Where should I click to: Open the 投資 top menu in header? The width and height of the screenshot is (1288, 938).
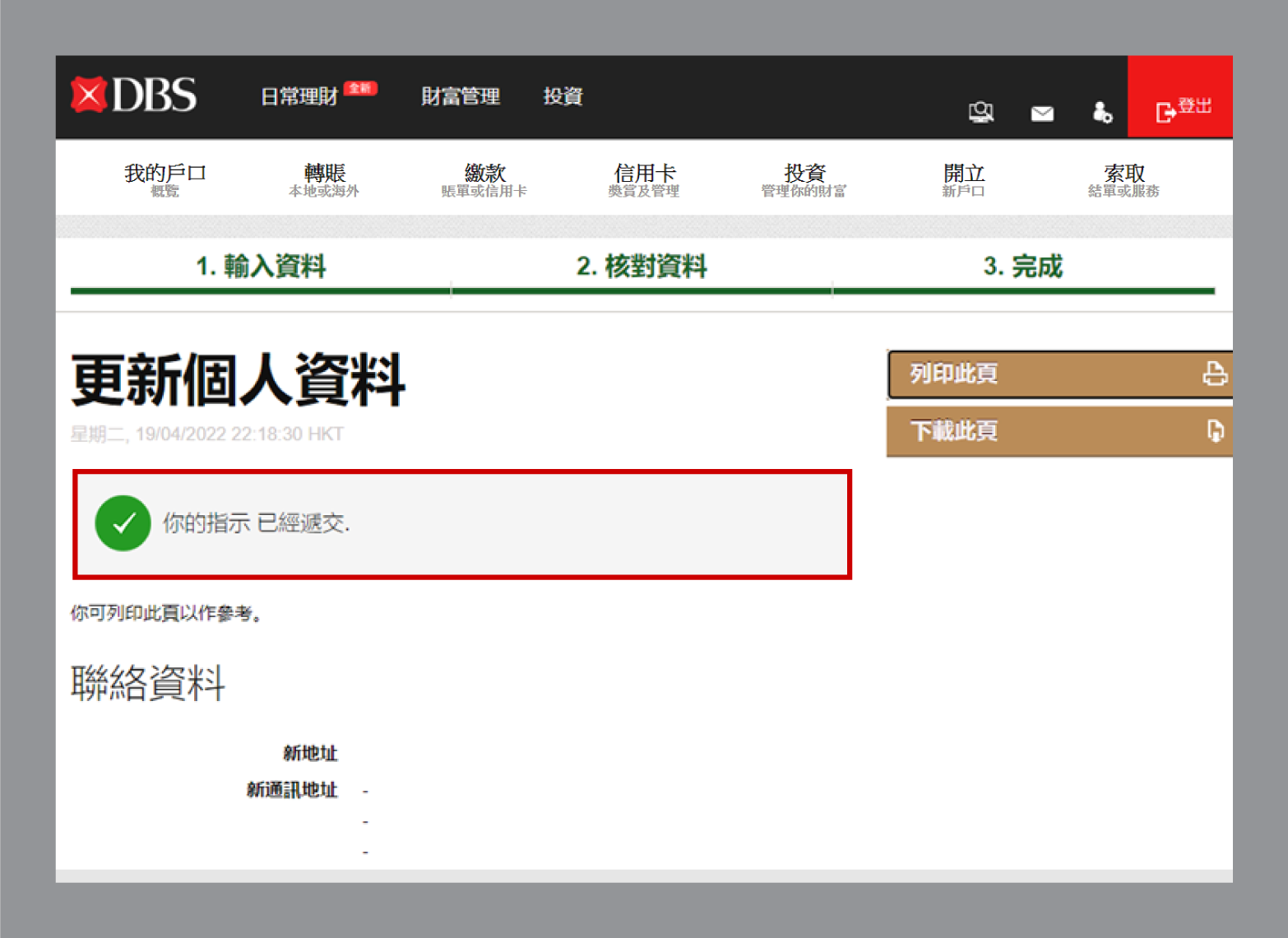click(563, 97)
